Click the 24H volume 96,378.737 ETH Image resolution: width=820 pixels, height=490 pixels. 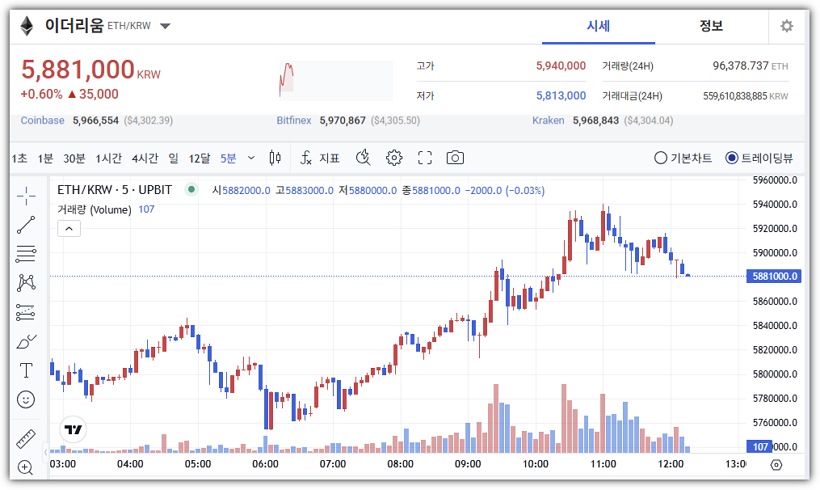tap(750, 66)
